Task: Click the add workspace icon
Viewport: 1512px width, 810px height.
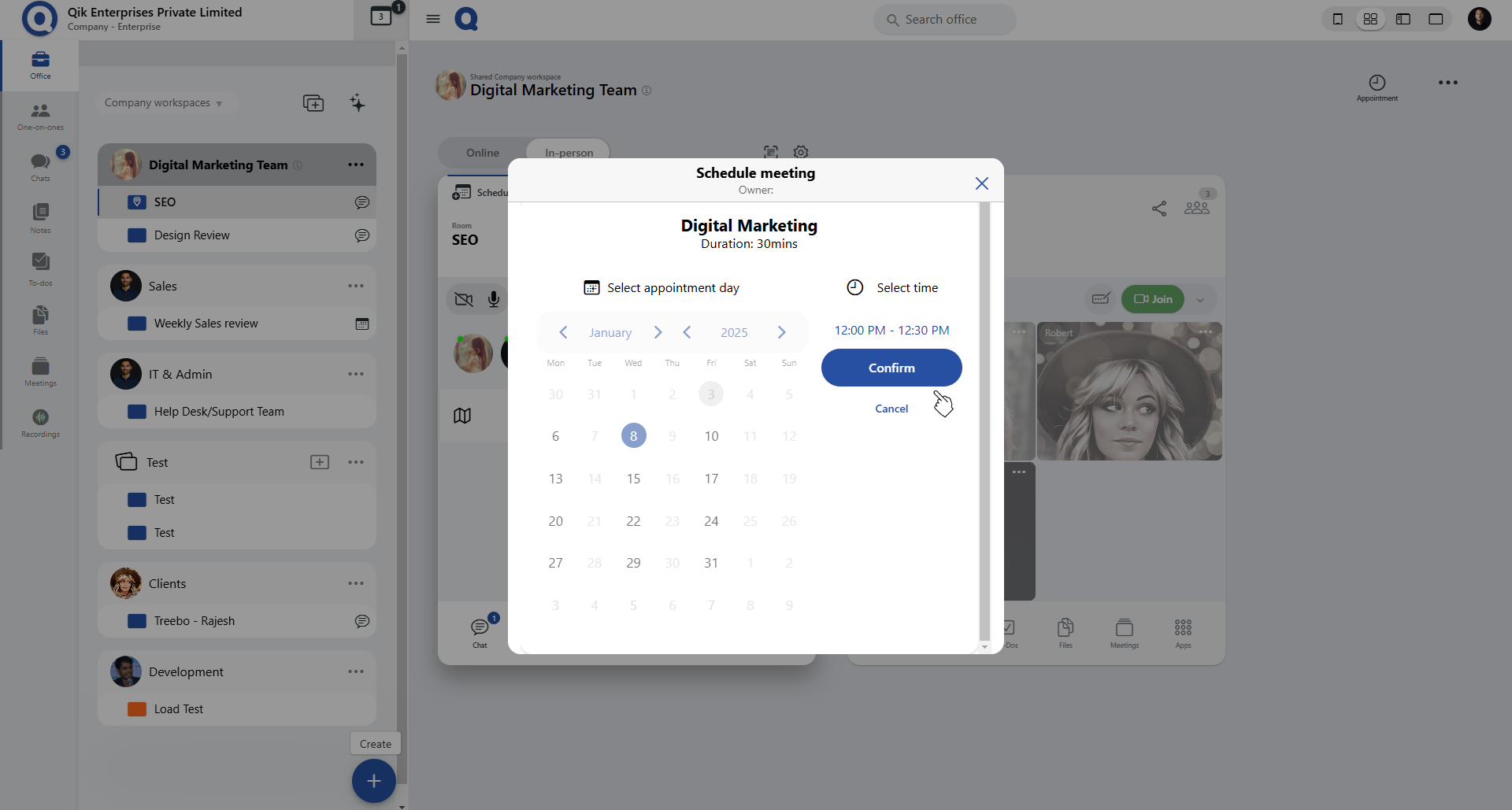Action: point(313,103)
